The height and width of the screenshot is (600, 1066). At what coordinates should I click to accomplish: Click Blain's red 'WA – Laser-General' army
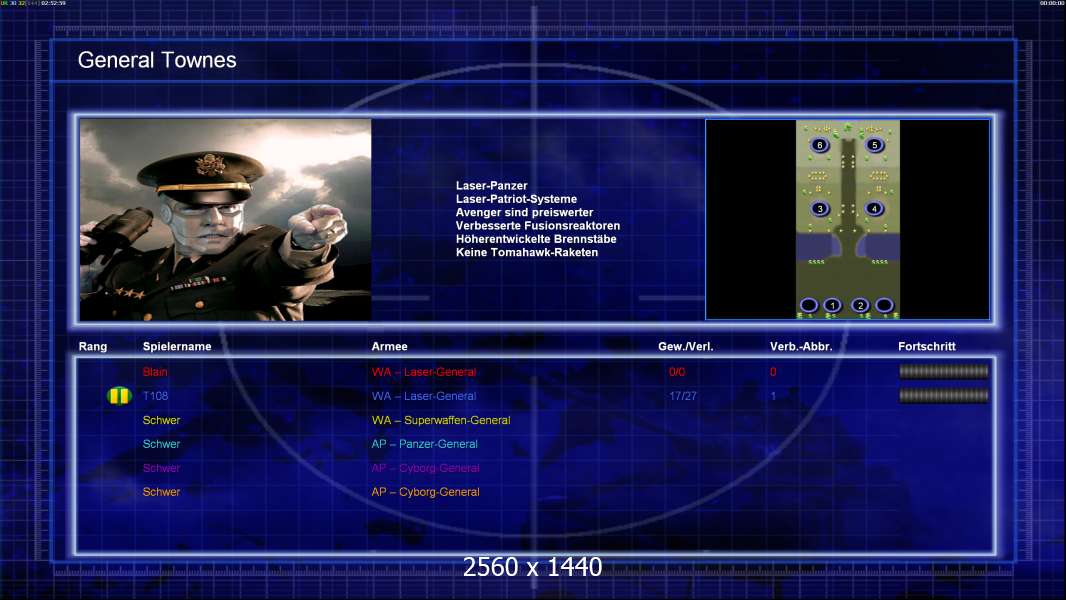[x=424, y=372]
